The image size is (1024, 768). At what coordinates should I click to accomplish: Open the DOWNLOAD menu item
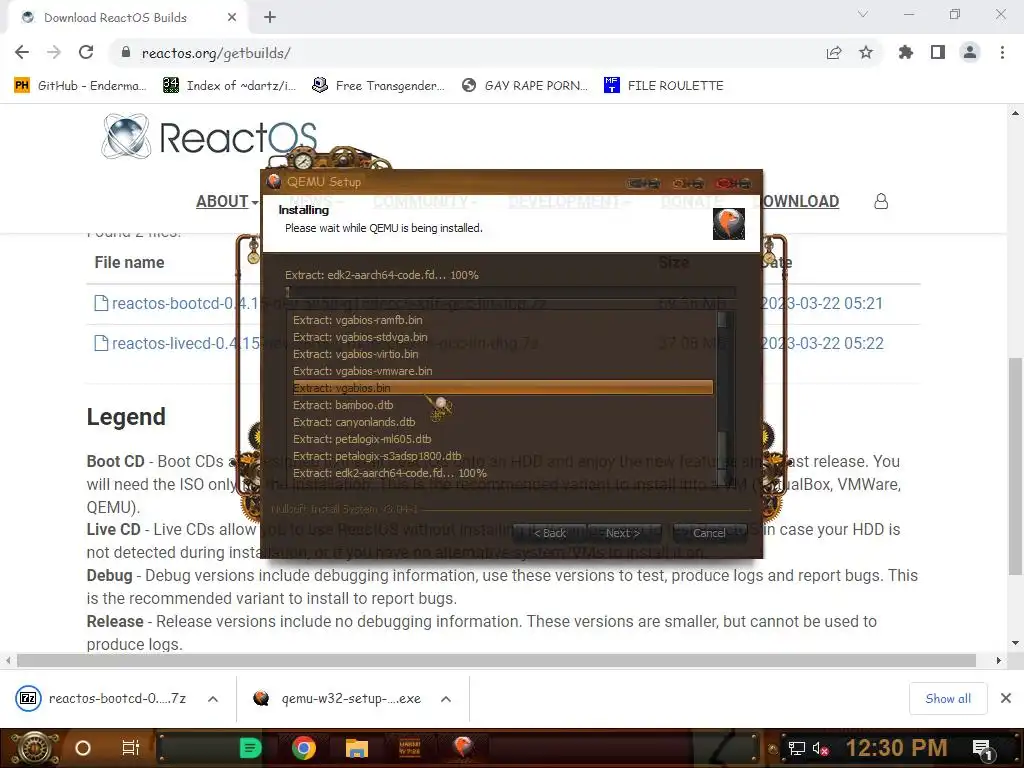(801, 201)
